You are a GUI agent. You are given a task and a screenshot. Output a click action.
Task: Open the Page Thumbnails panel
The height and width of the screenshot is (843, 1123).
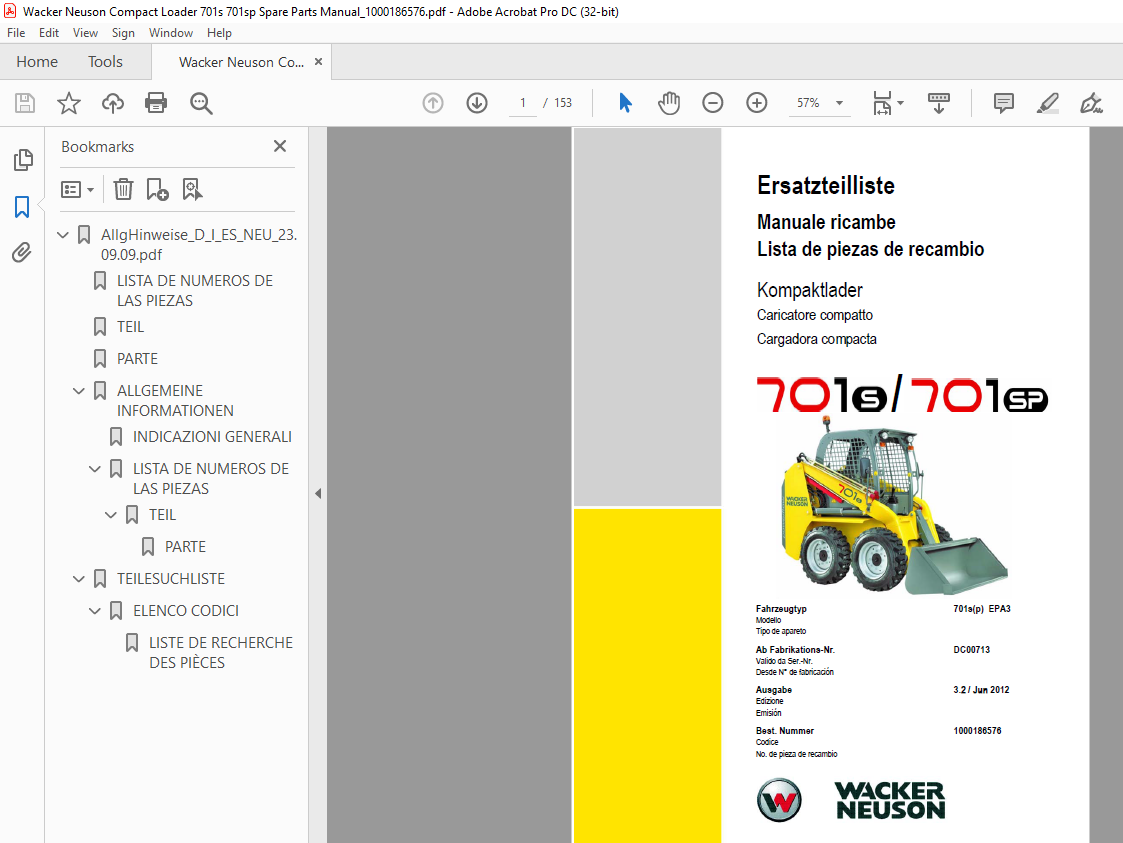[23, 160]
